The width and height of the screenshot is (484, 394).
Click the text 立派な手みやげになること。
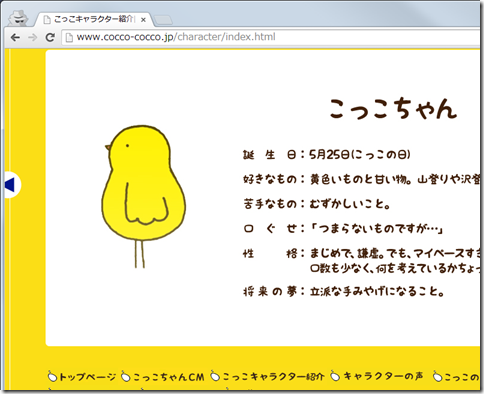coord(377,292)
